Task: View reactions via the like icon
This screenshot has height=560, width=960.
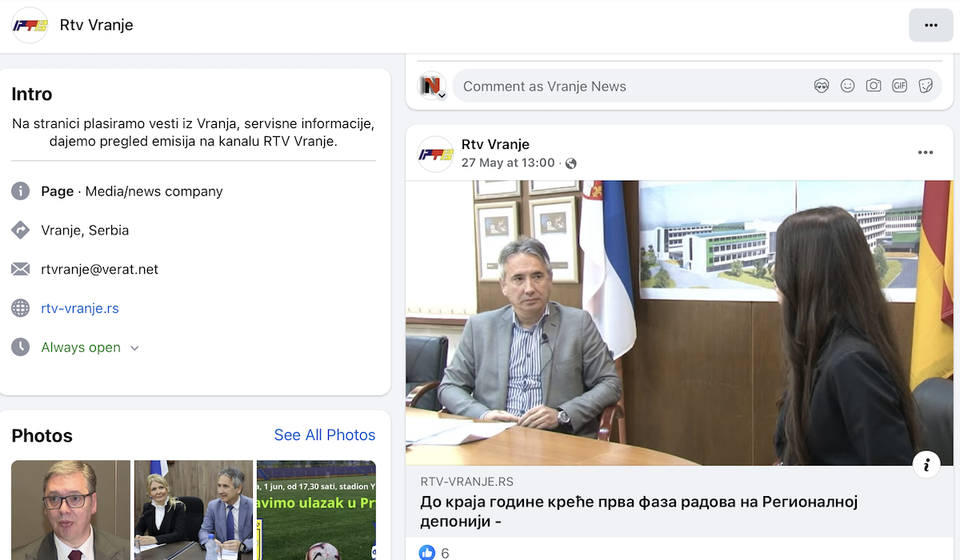Action: click(x=427, y=553)
